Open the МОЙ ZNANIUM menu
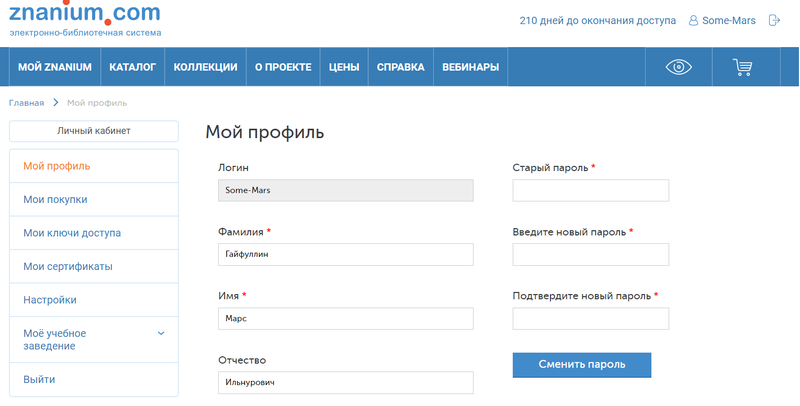Image resolution: width=800 pixels, height=406 pixels. click(55, 68)
